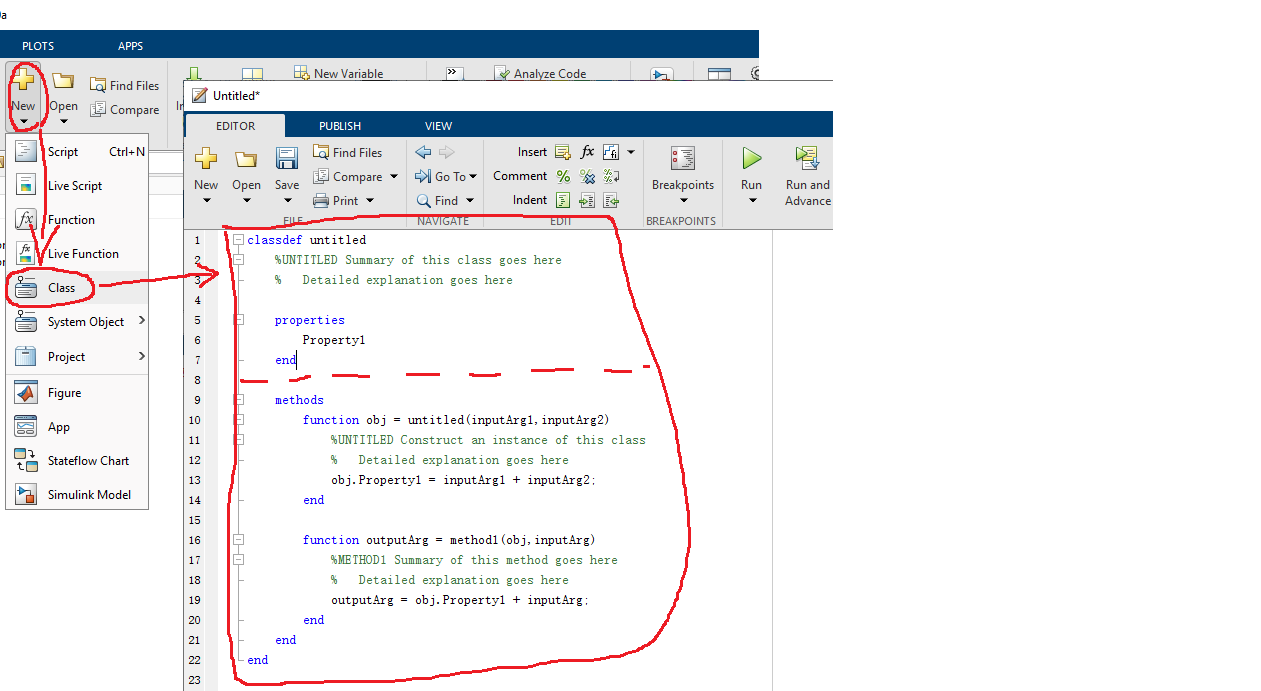Open the dropdown arrow under Editor New
Viewport: 1261px width, 691px height.
click(206, 200)
